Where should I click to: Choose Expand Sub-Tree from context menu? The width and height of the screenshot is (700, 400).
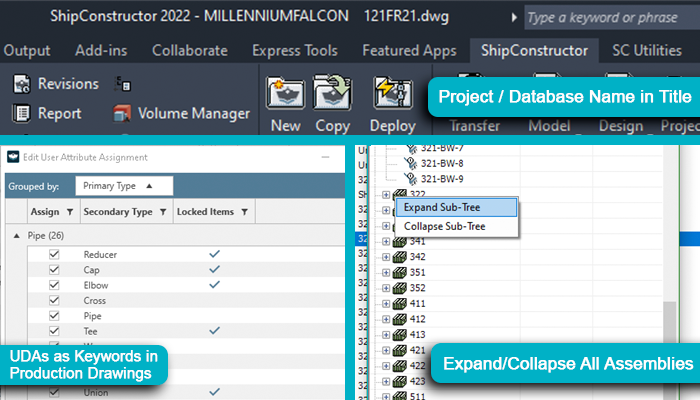pyautogui.click(x=456, y=208)
